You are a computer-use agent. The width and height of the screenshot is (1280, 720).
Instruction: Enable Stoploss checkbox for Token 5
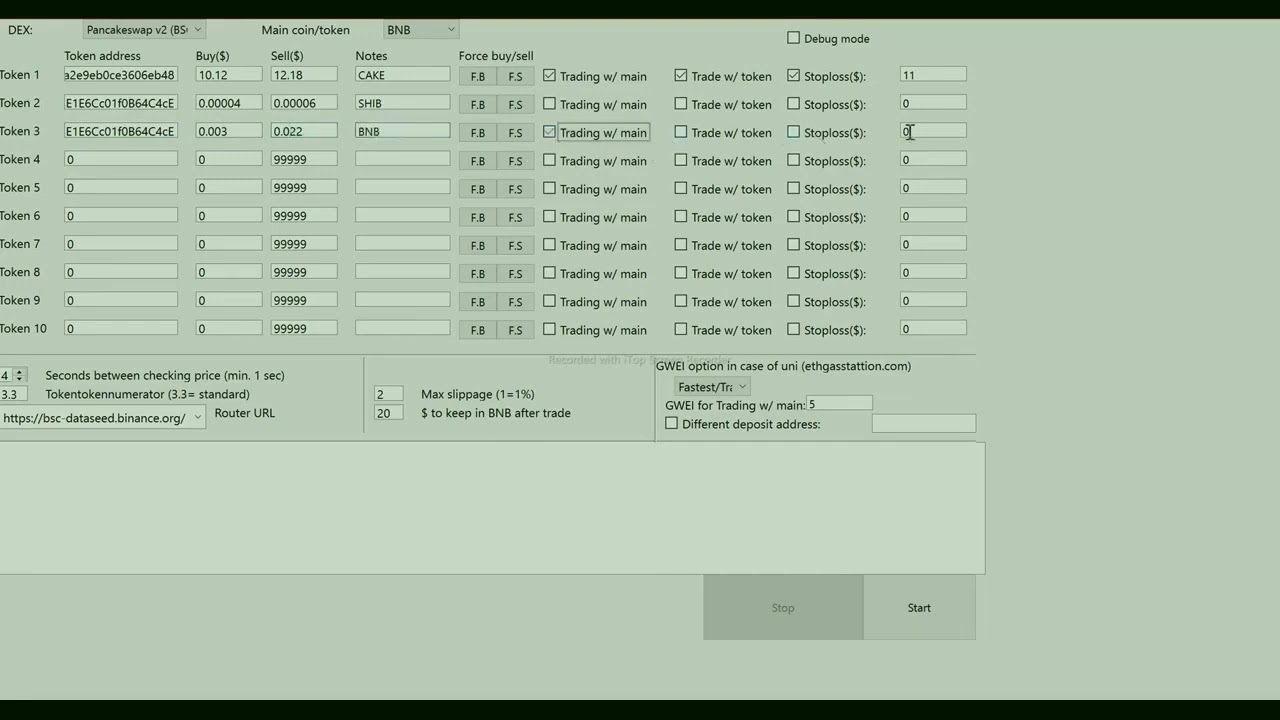coord(794,188)
